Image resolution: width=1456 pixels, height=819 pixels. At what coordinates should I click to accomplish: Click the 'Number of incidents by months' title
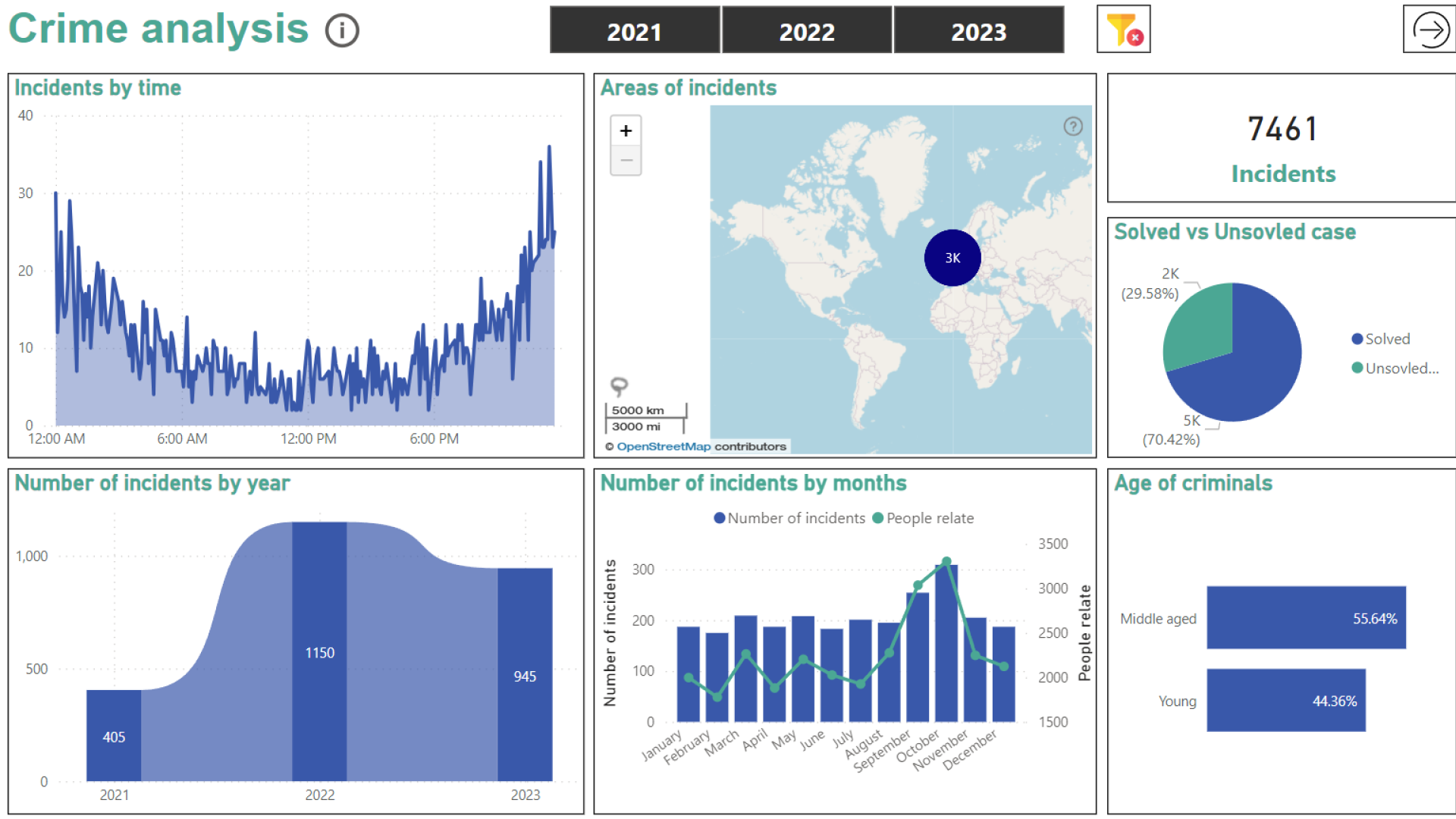754,483
